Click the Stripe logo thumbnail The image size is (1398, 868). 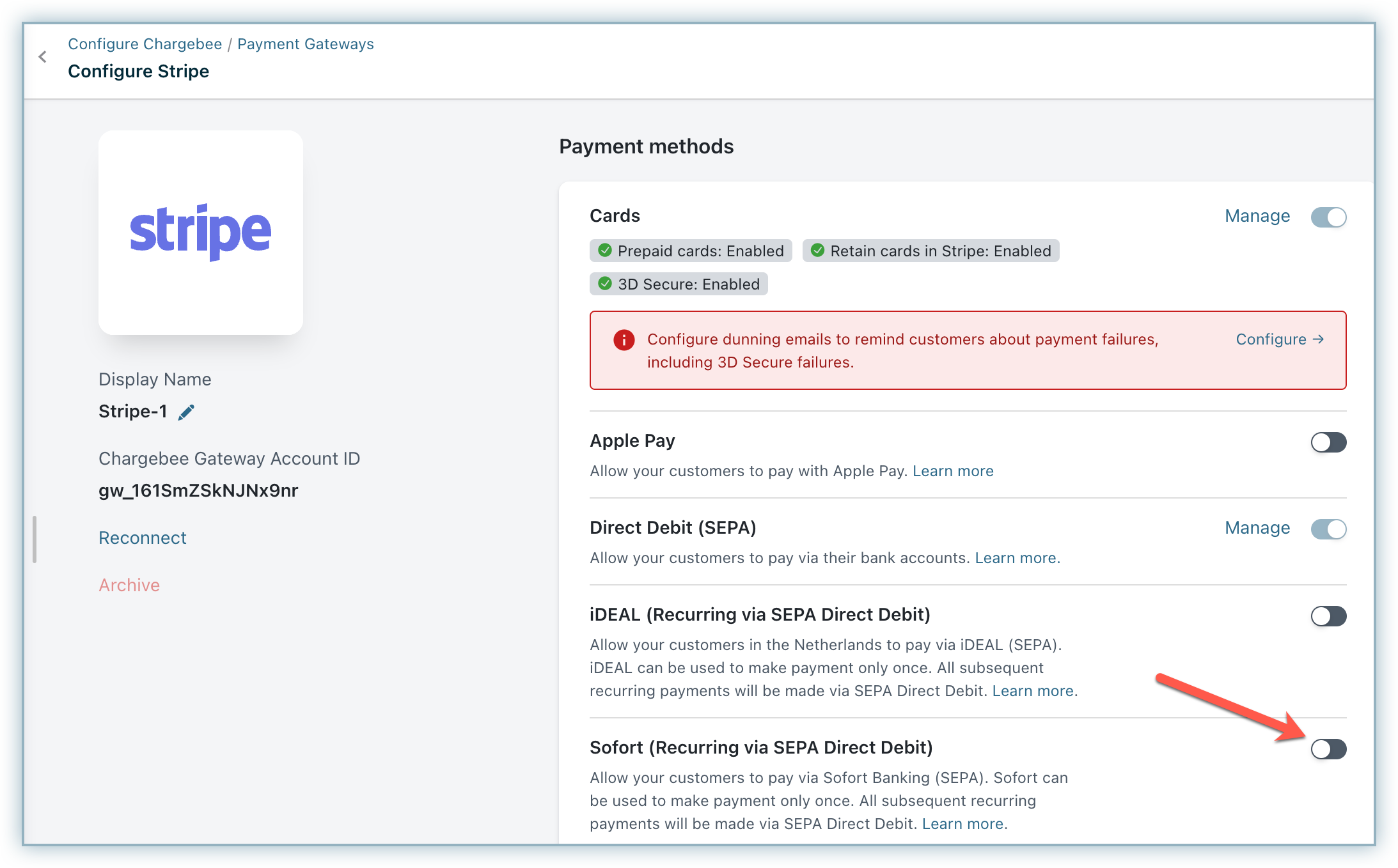pyautogui.click(x=201, y=232)
